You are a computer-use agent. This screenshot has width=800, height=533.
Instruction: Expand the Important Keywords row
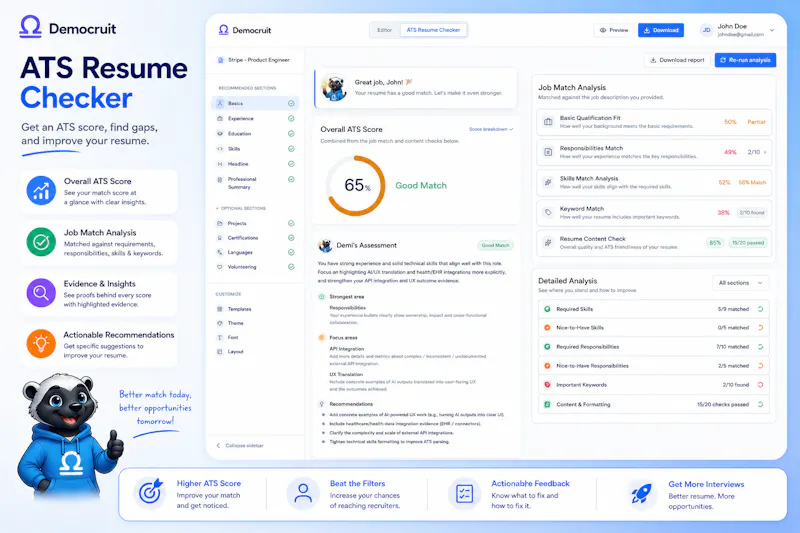654,385
